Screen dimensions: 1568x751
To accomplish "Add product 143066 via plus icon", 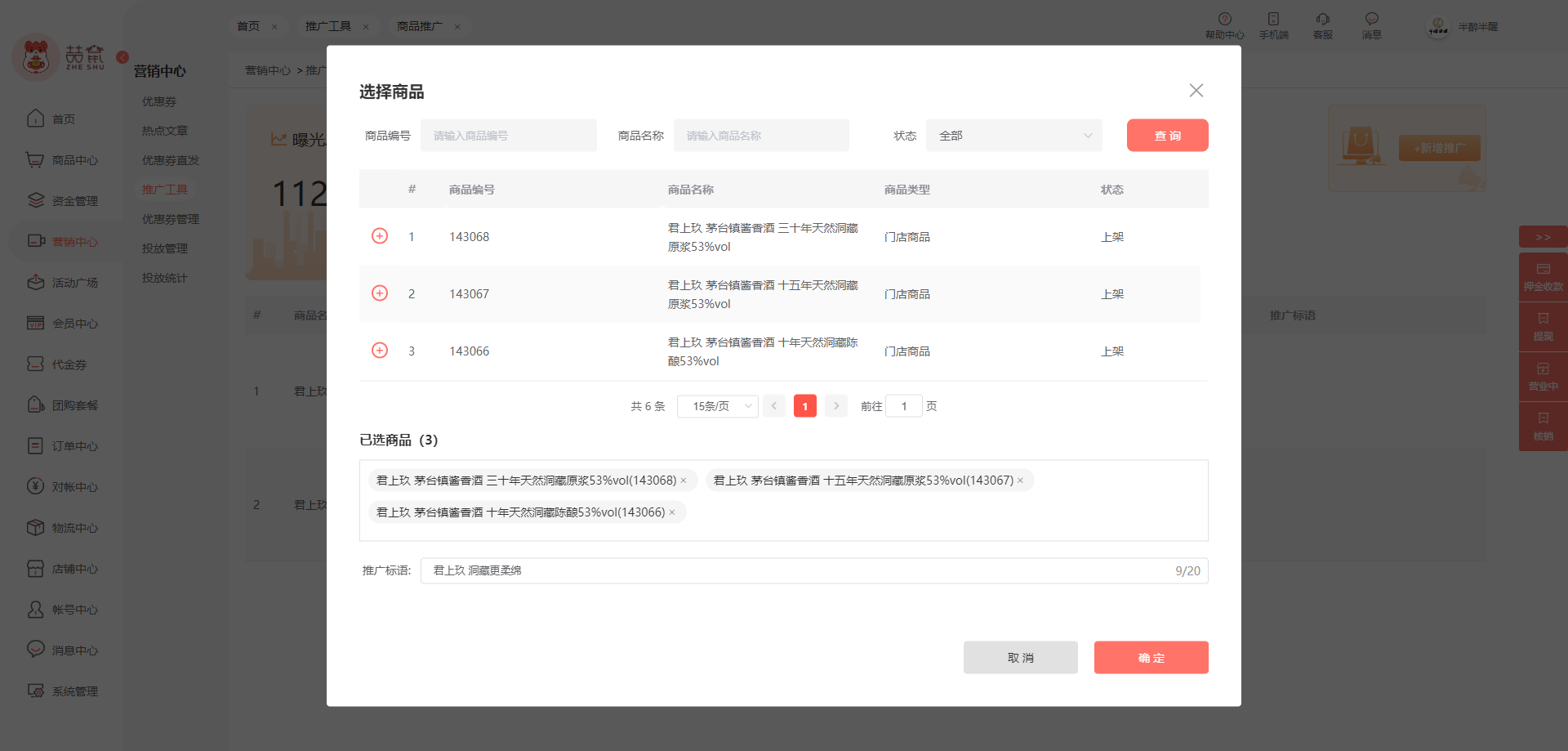I will (380, 351).
